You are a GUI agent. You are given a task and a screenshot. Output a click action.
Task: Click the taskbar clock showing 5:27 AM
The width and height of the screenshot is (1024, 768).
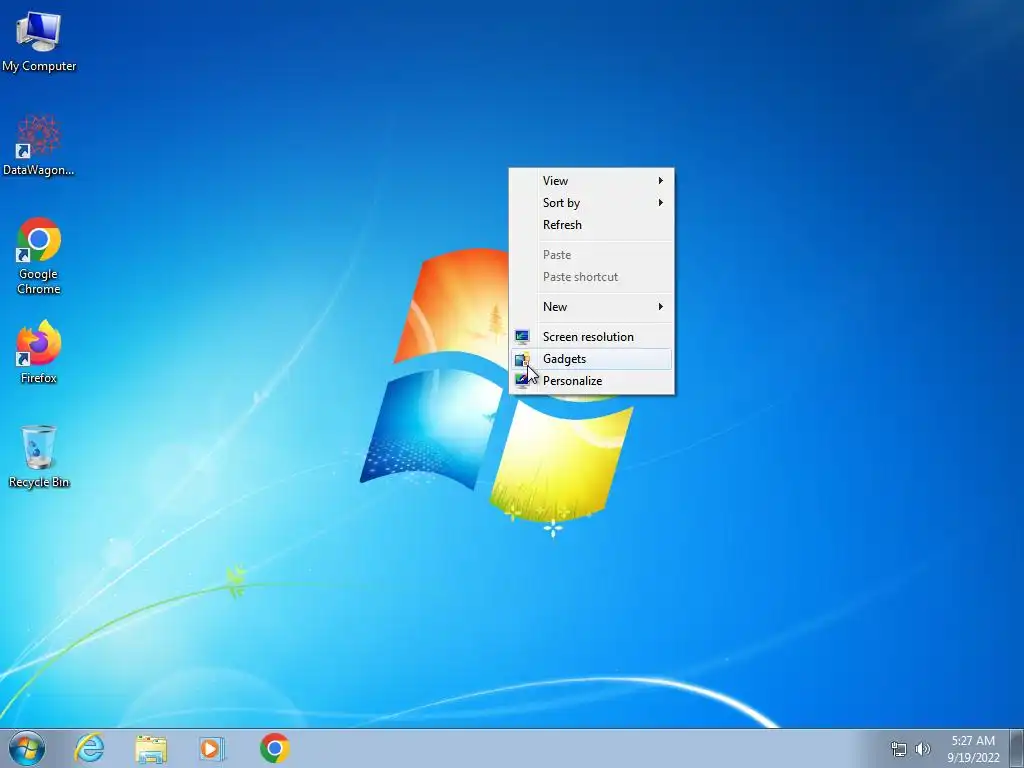click(973, 741)
